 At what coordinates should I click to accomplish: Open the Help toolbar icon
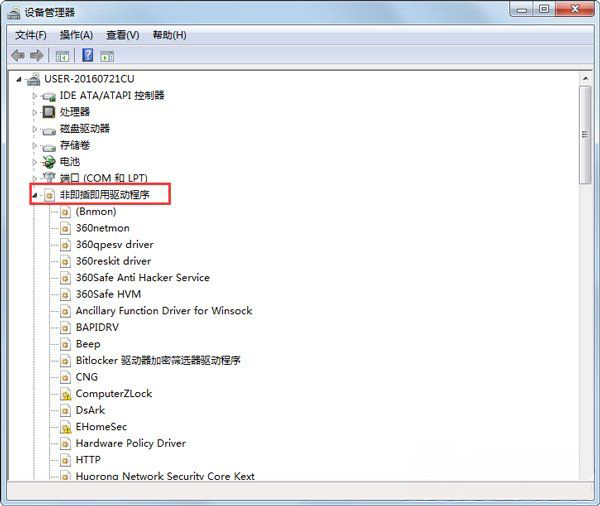[88, 55]
